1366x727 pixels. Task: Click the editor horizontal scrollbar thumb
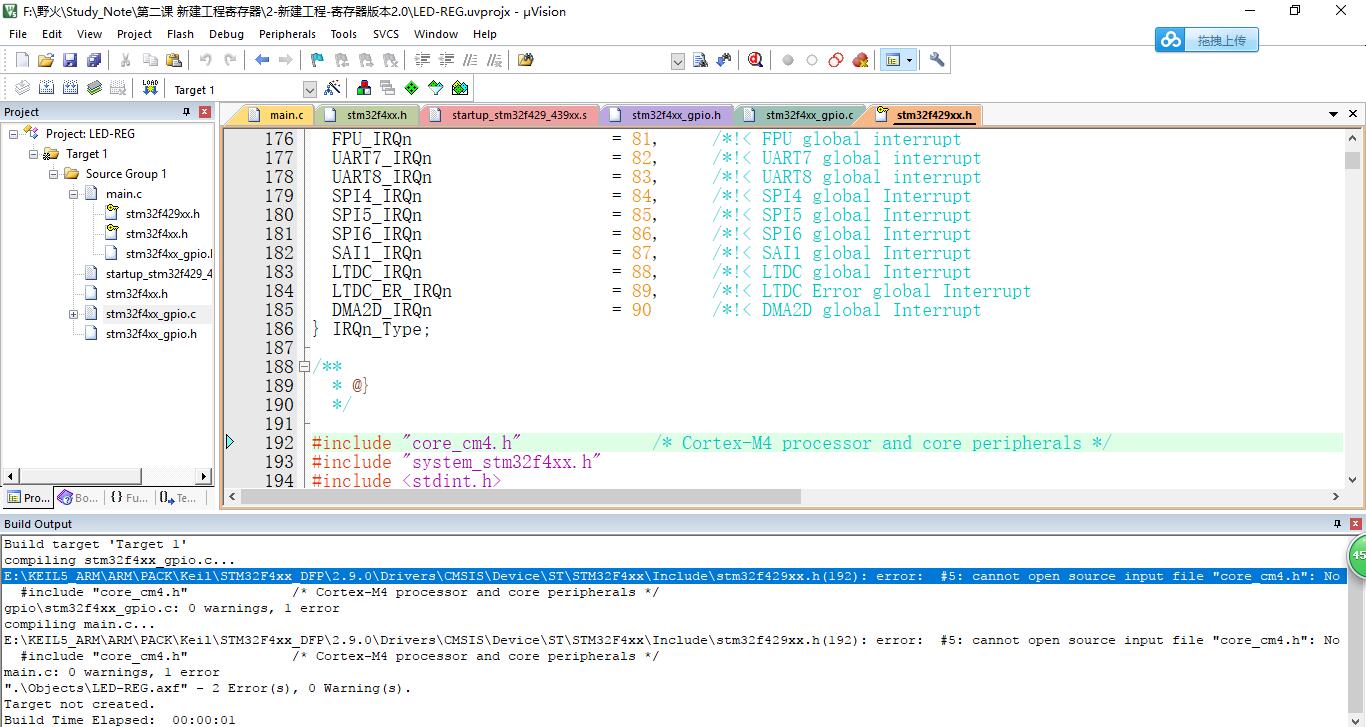tap(520, 497)
